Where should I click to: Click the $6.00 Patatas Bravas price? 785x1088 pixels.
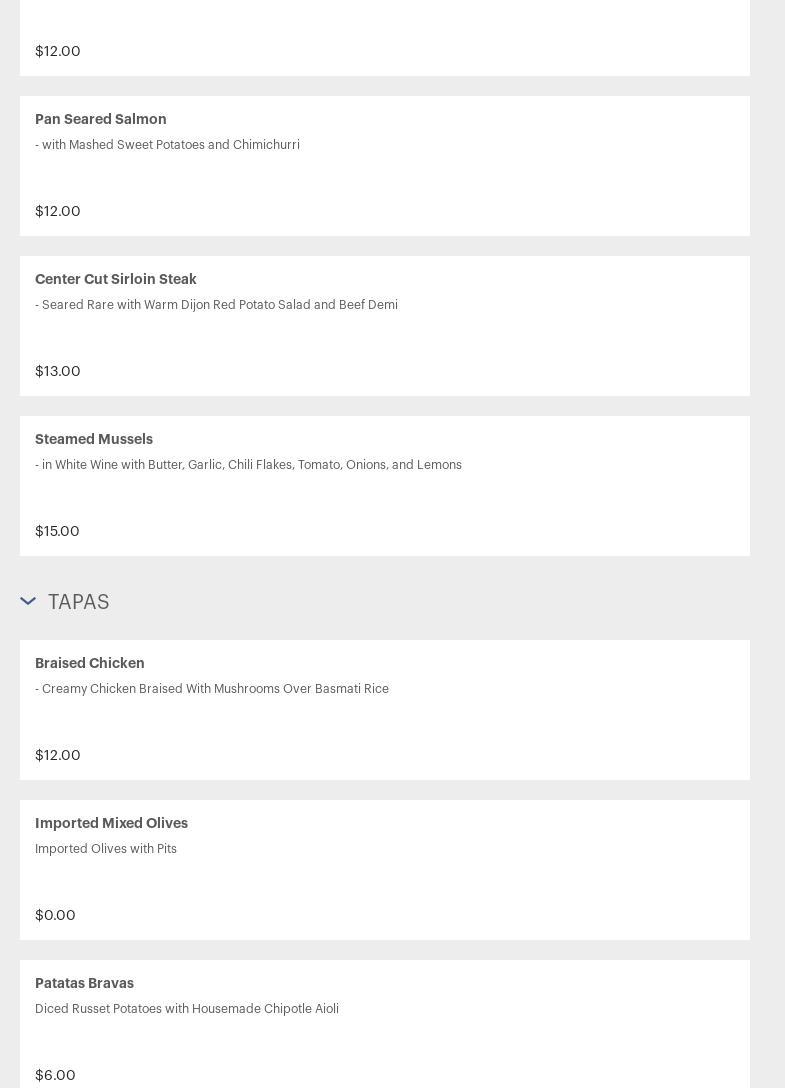55,1075
